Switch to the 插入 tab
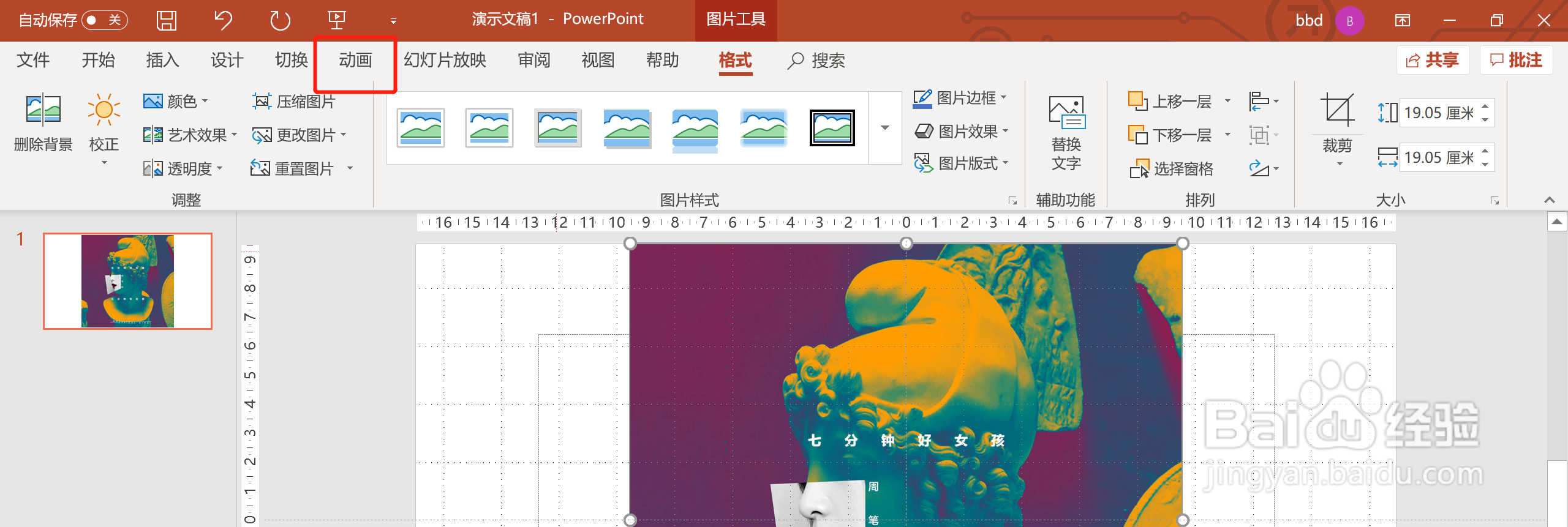Screen dimensions: 1568x527 tap(162, 60)
